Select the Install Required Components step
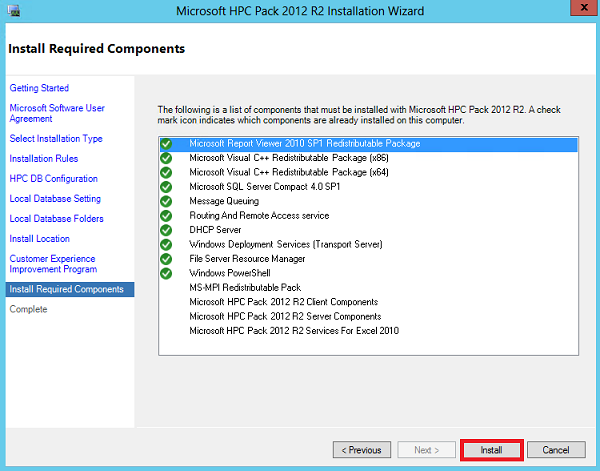 pyautogui.click(x=70, y=289)
